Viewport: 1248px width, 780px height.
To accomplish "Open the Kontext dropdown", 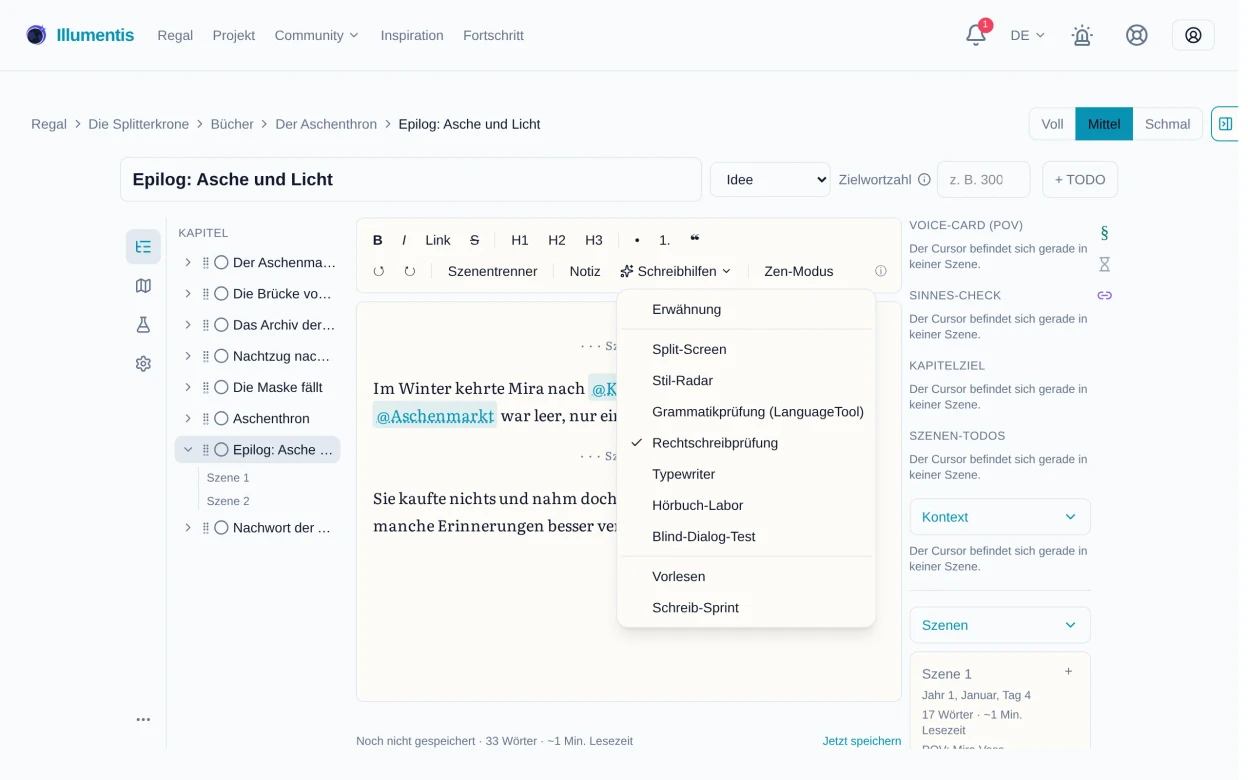I will coord(1000,517).
